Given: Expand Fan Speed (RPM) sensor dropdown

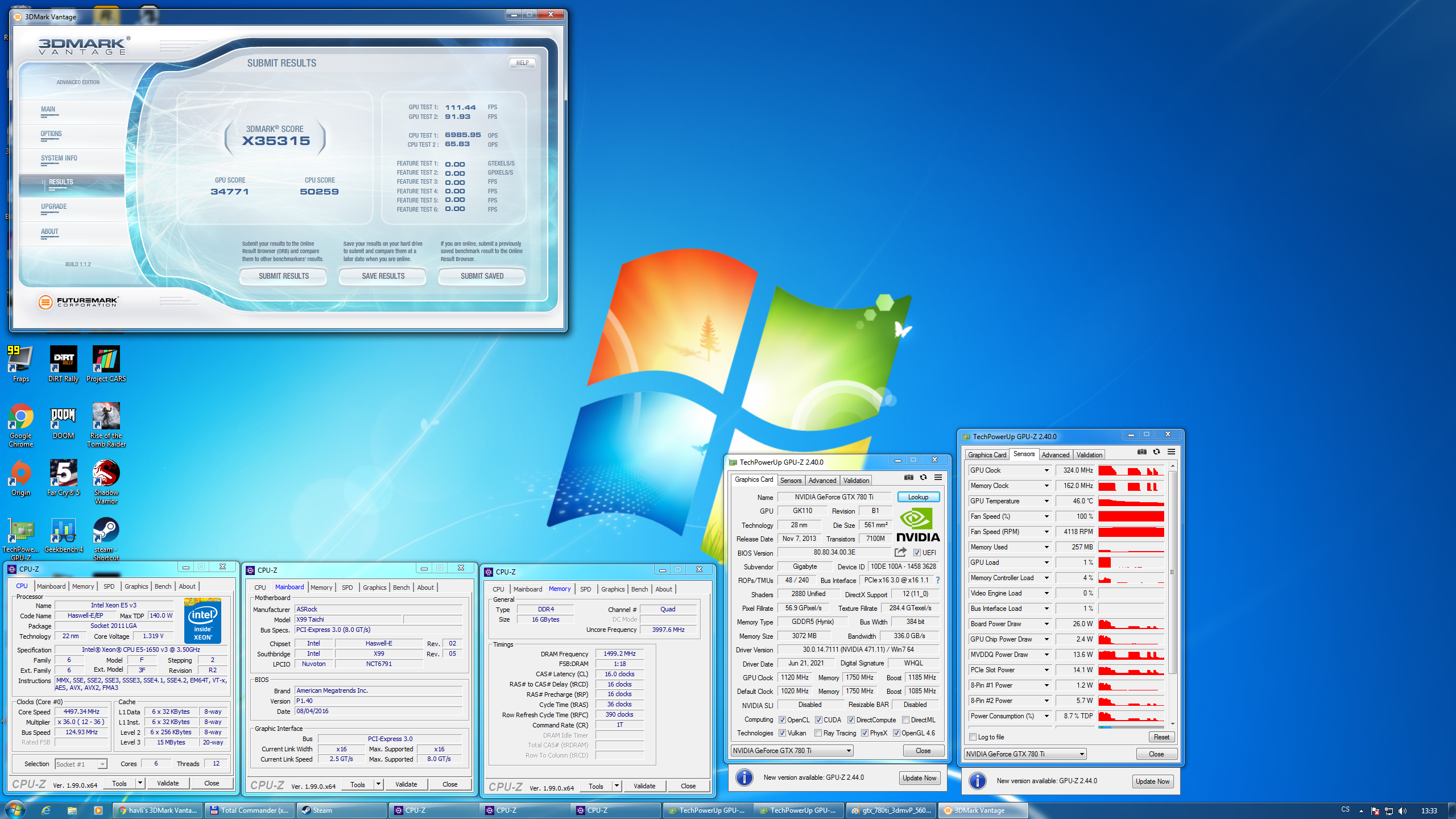Looking at the screenshot, I should click(x=1046, y=532).
